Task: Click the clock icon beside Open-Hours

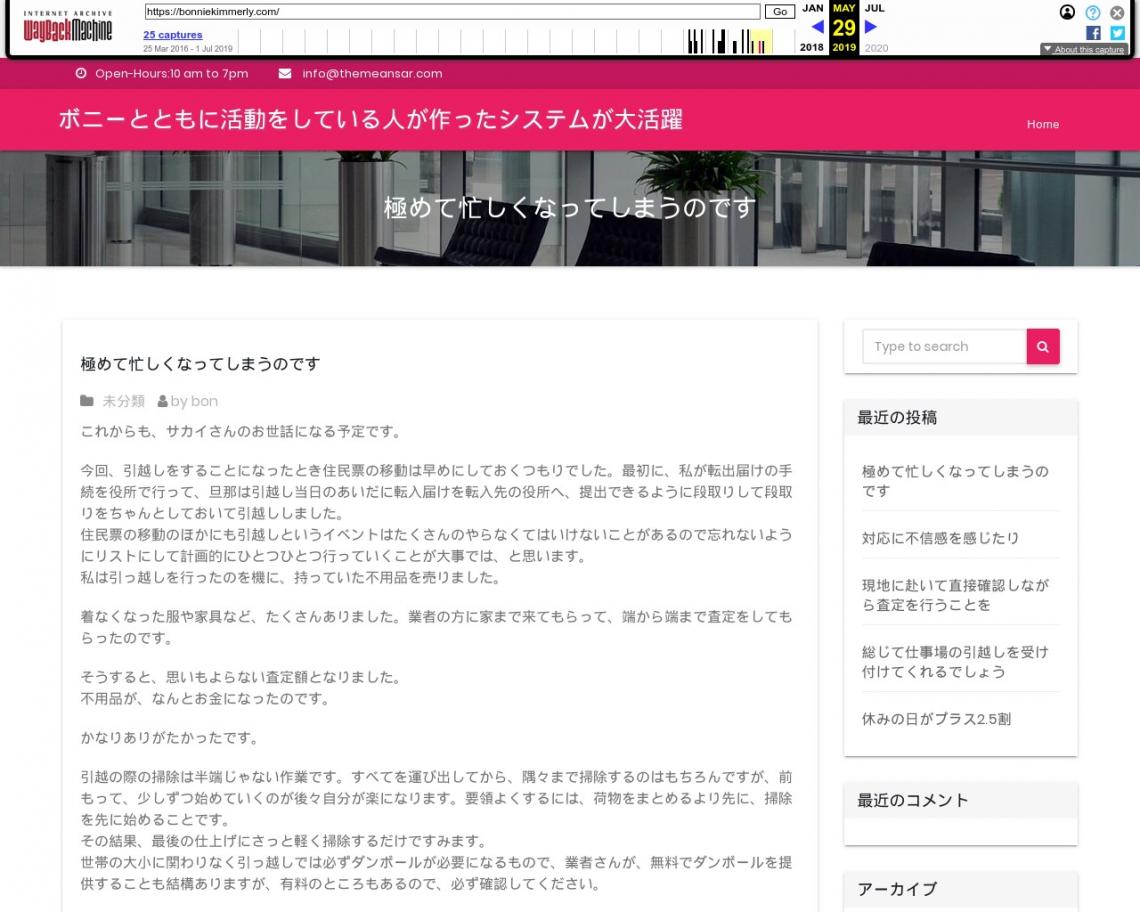Action: click(x=81, y=73)
